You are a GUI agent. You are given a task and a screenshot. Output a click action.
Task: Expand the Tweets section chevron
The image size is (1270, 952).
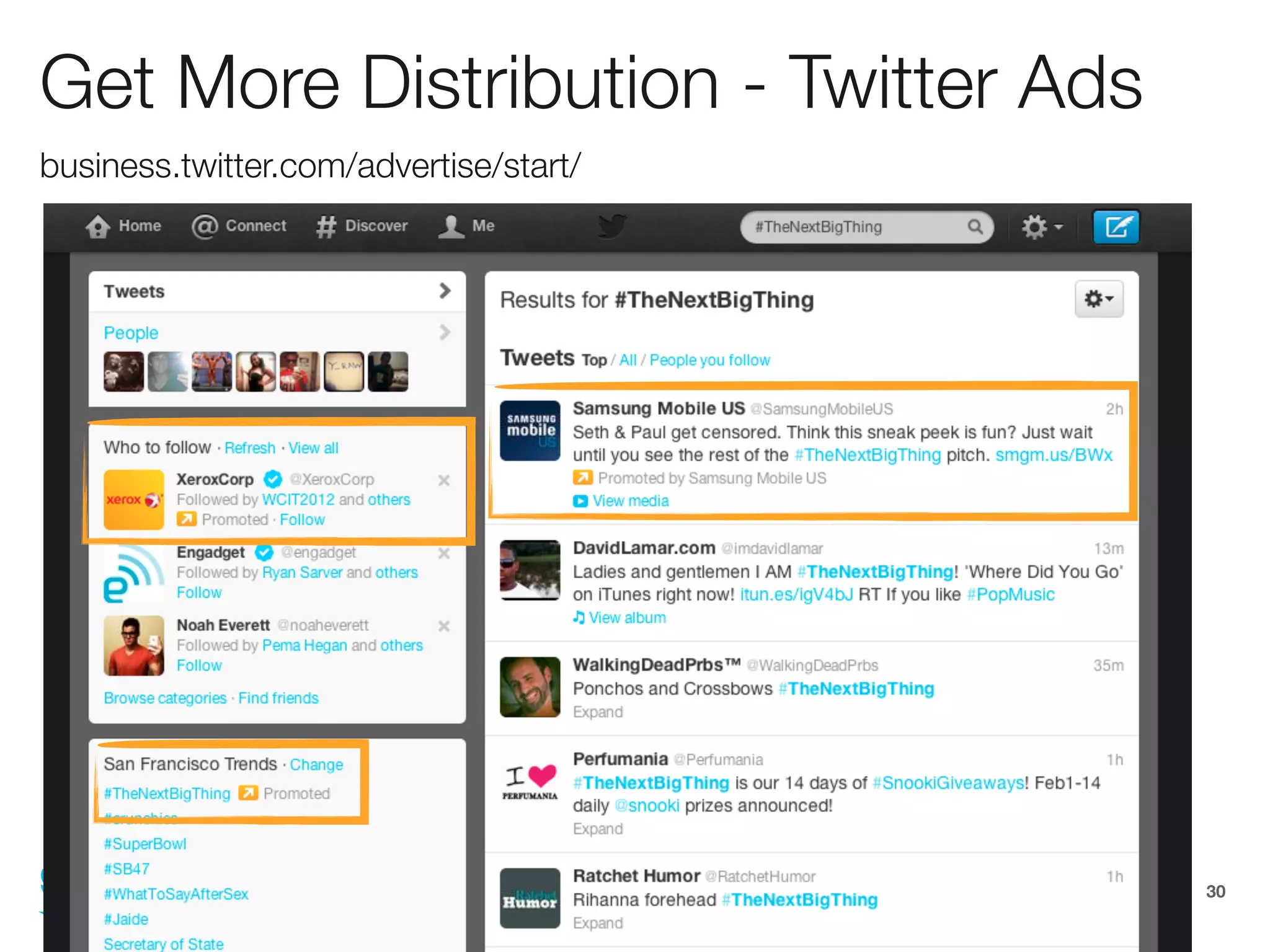445,291
